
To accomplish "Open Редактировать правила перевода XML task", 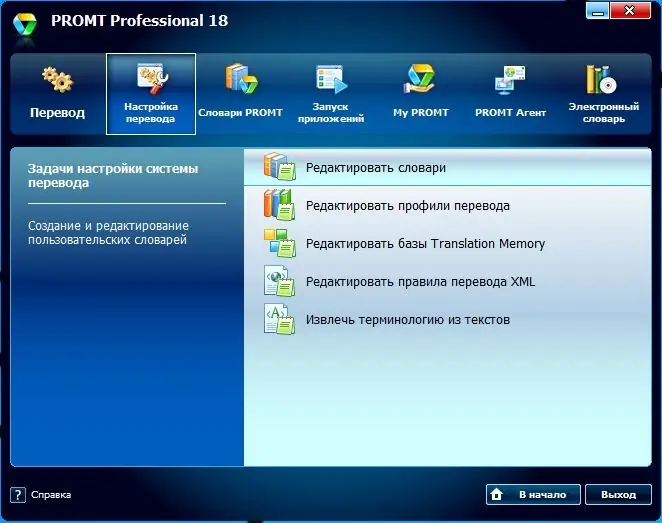I will tap(448, 282).
